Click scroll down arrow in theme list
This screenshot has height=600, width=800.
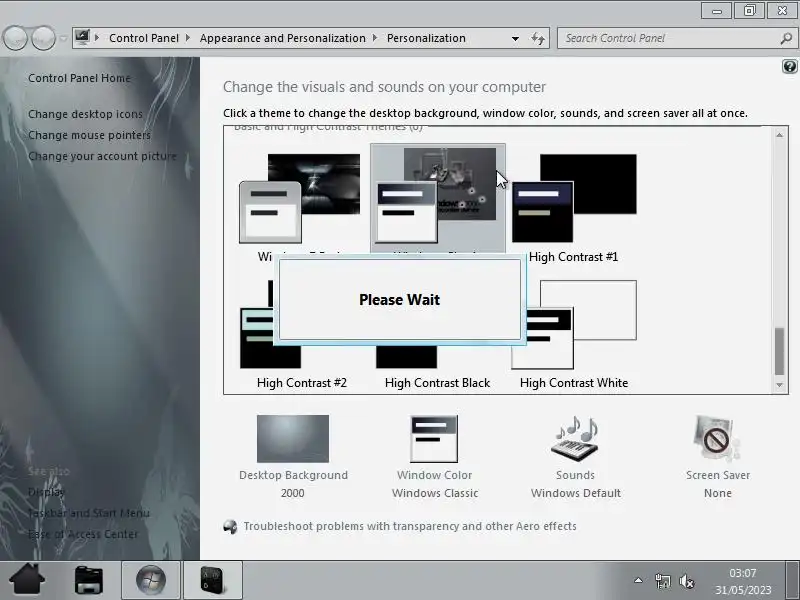pos(779,385)
